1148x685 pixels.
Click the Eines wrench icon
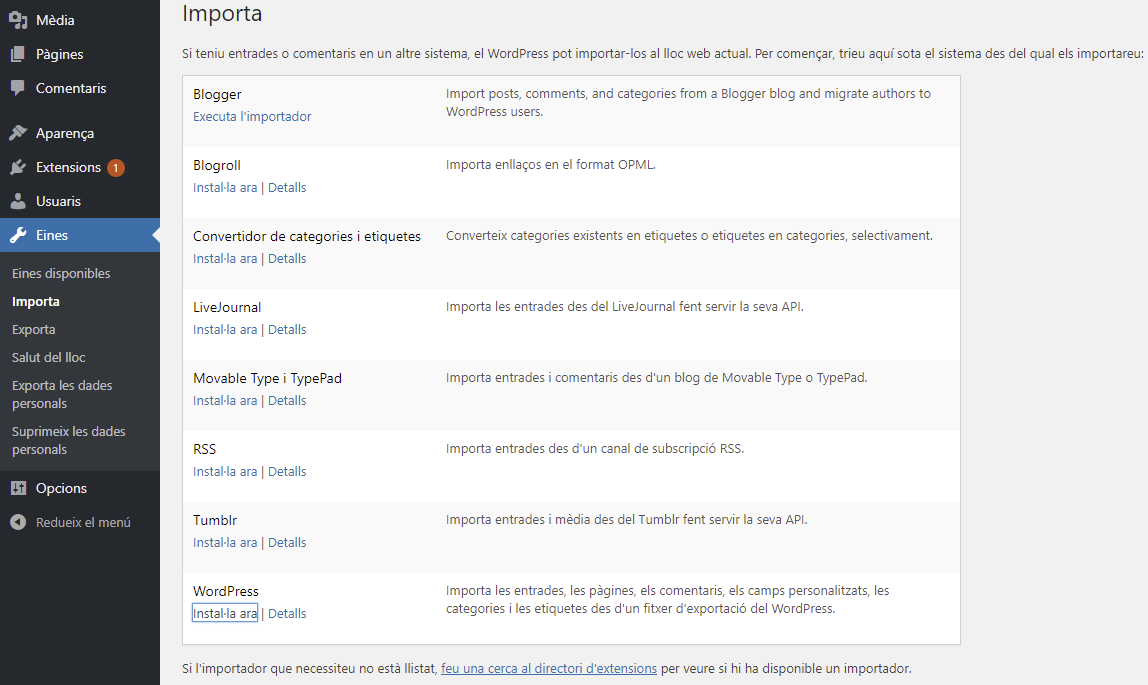click(18, 235)
